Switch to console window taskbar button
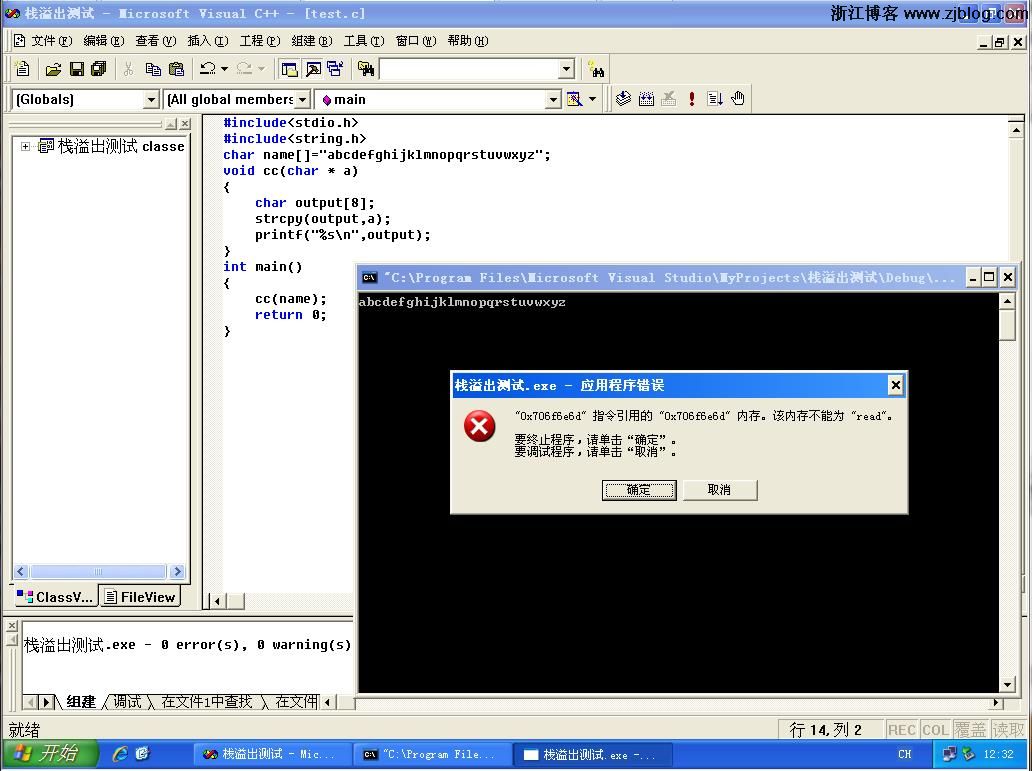Viewport: 1032px width, 771px height. tap(432, 755)
